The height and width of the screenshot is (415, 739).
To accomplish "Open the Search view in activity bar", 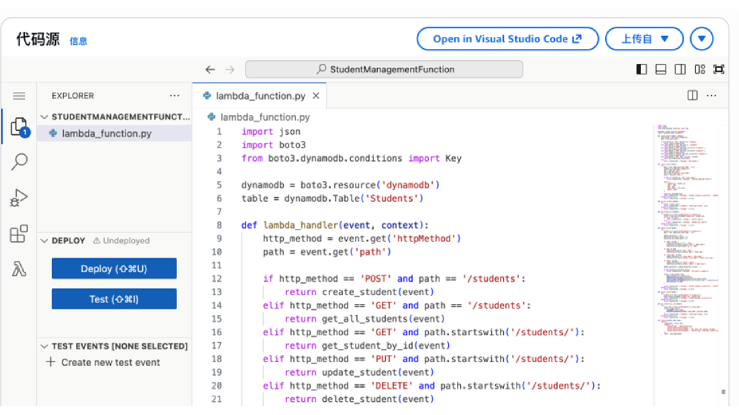I will pos(18,162).
